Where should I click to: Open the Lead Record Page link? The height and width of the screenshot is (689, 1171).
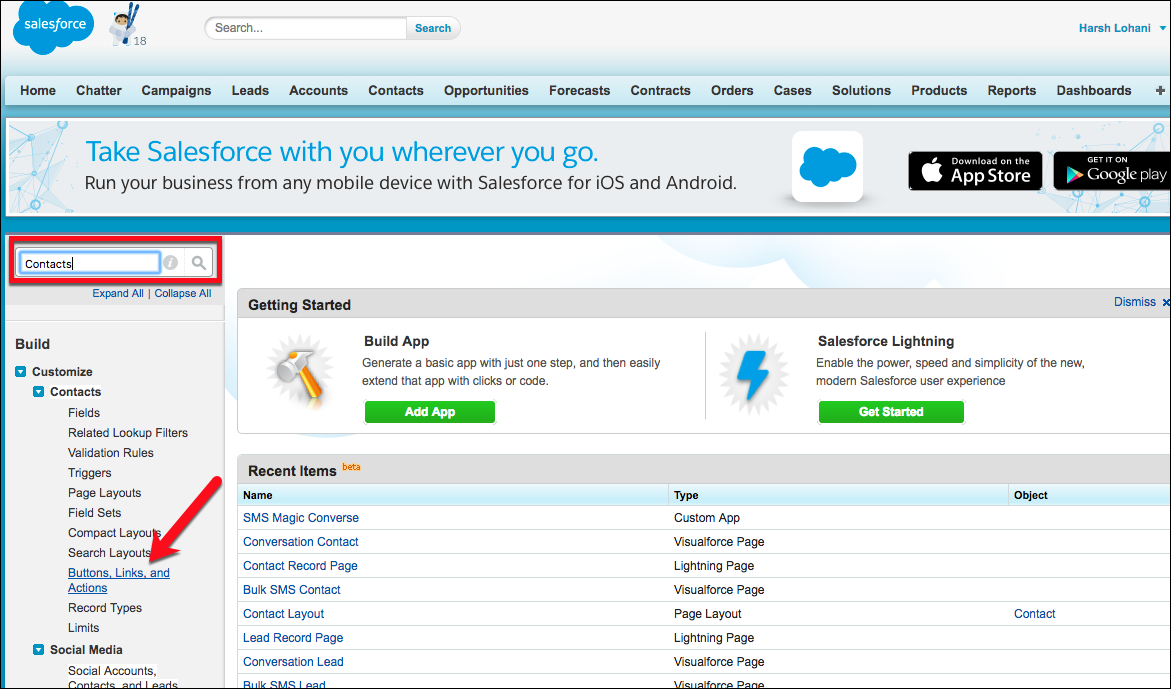[293, 637]
